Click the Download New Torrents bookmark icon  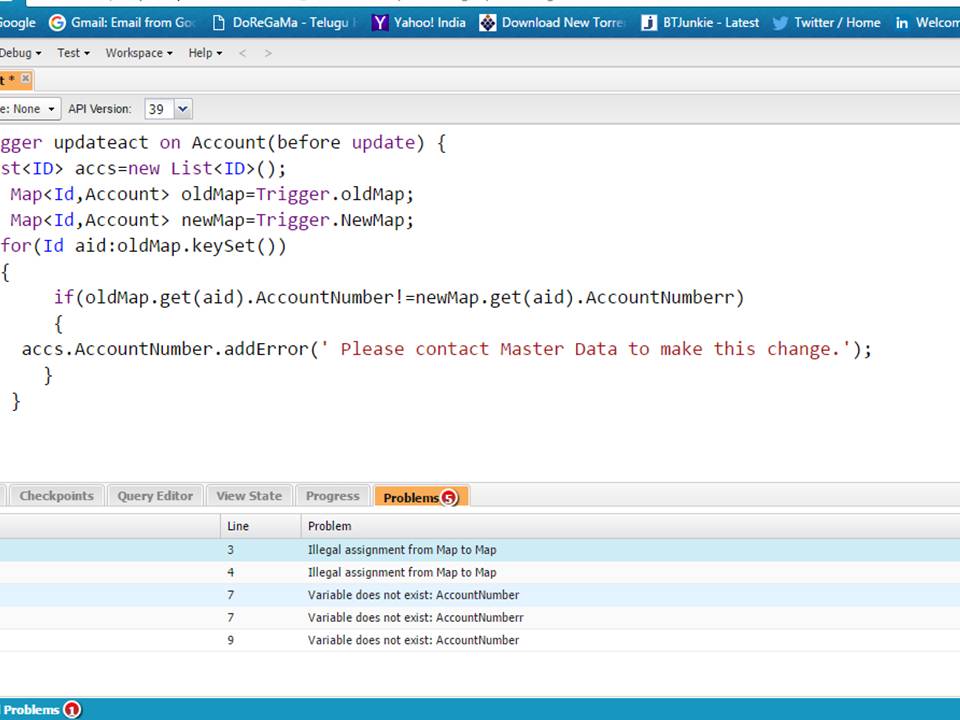[x=488, y=22]
